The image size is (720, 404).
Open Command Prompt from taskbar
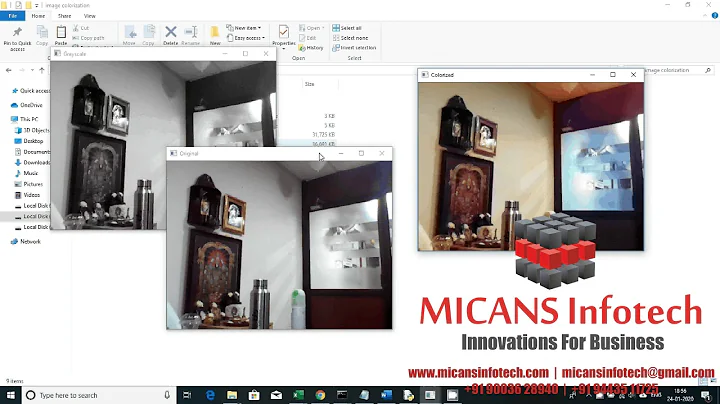[x=342, y=395]
